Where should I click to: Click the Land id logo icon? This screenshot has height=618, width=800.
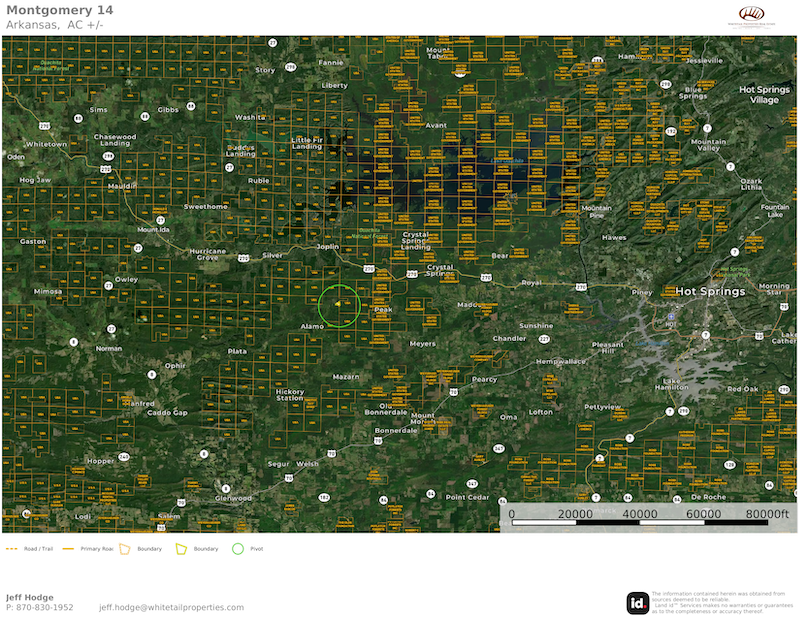[637, 602]
